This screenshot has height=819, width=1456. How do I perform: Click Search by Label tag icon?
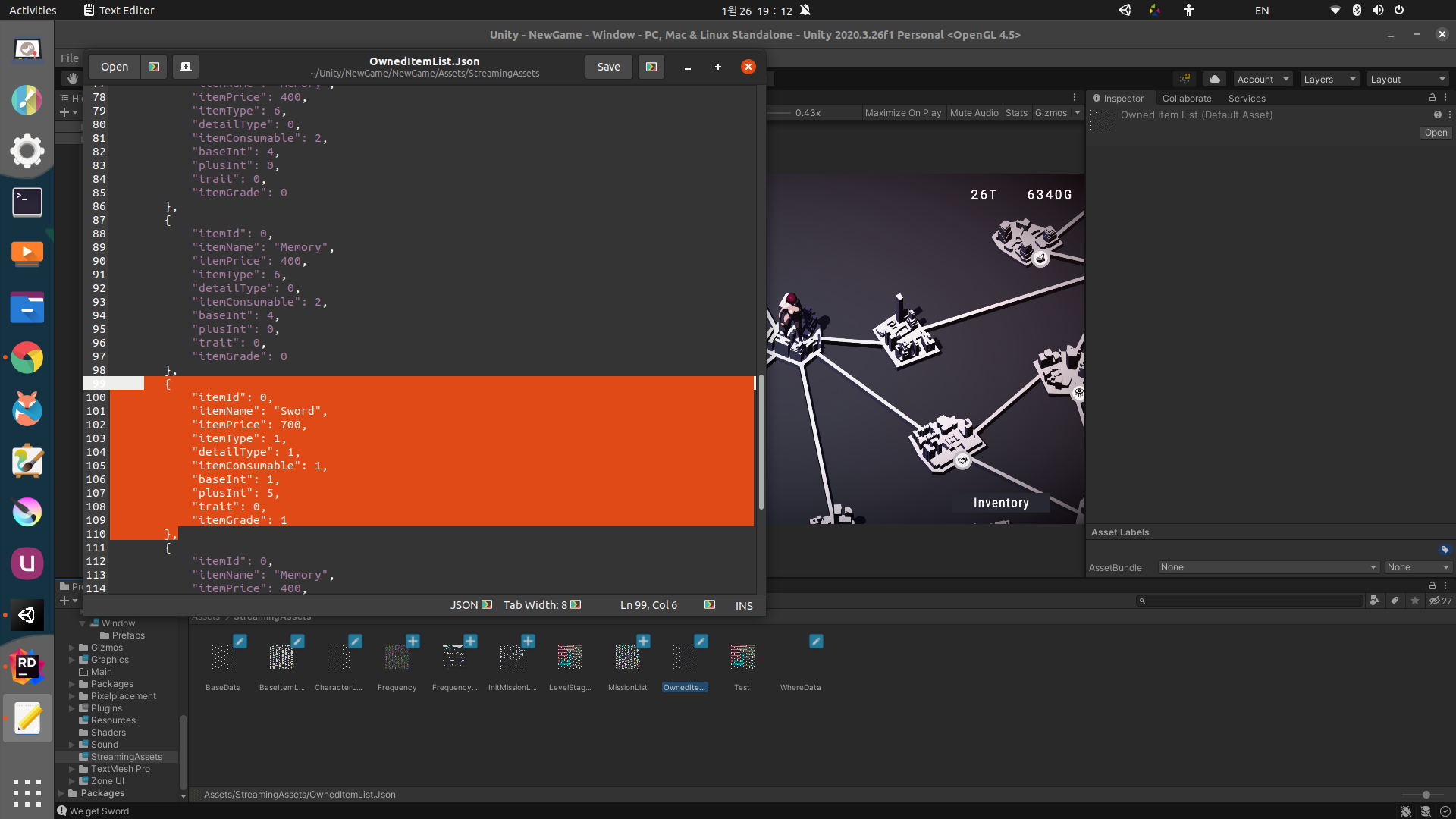click(1395, 601)
